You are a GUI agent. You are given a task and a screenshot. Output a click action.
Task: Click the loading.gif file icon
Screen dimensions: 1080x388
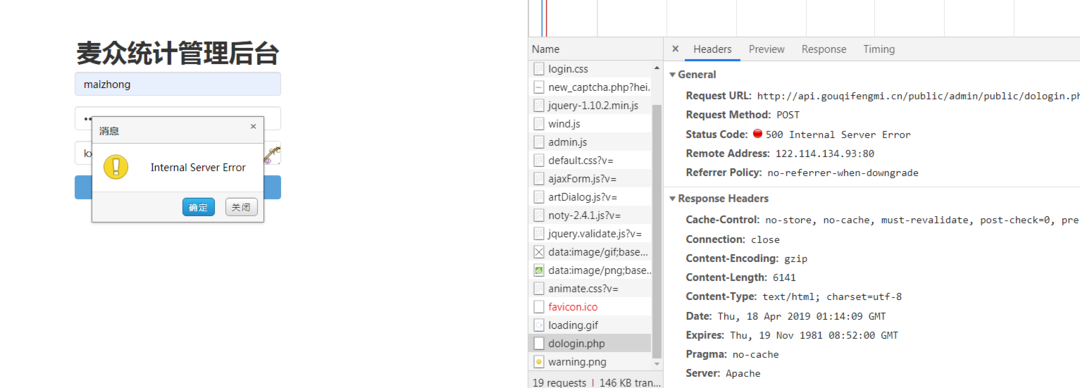(x=539, y=325)
